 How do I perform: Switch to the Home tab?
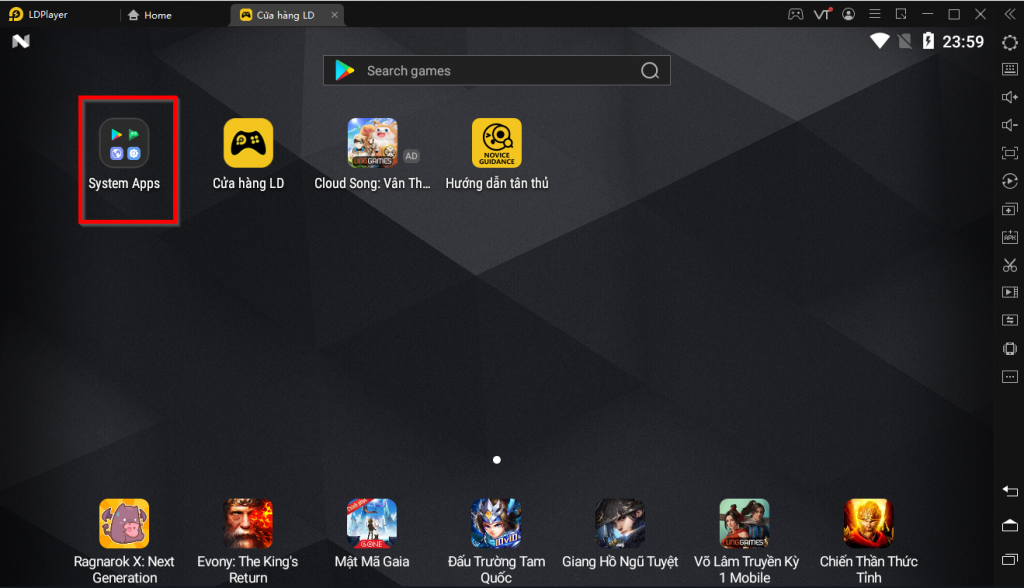(x=150, y=15)
